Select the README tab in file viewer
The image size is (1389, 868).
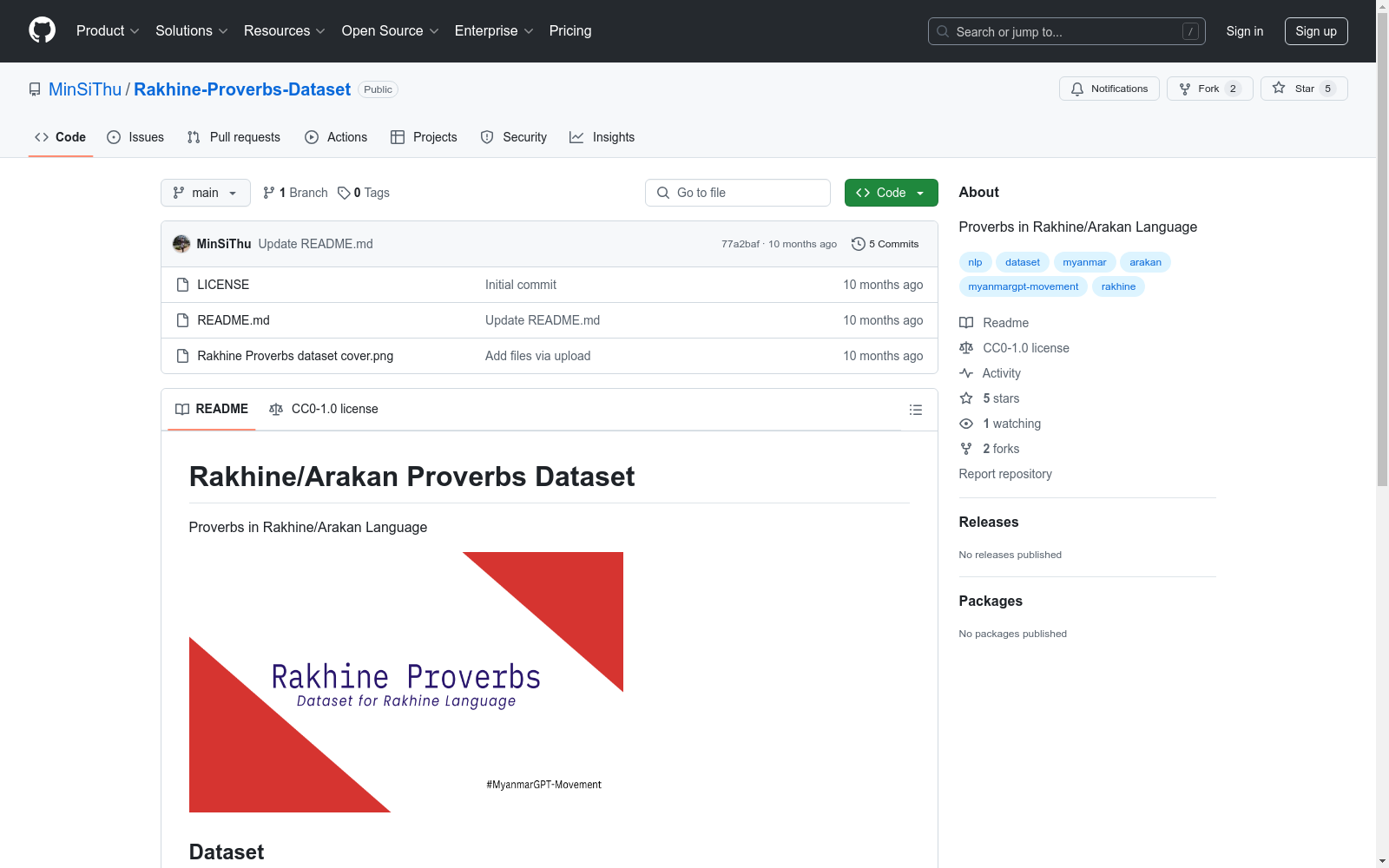[212, 409]
